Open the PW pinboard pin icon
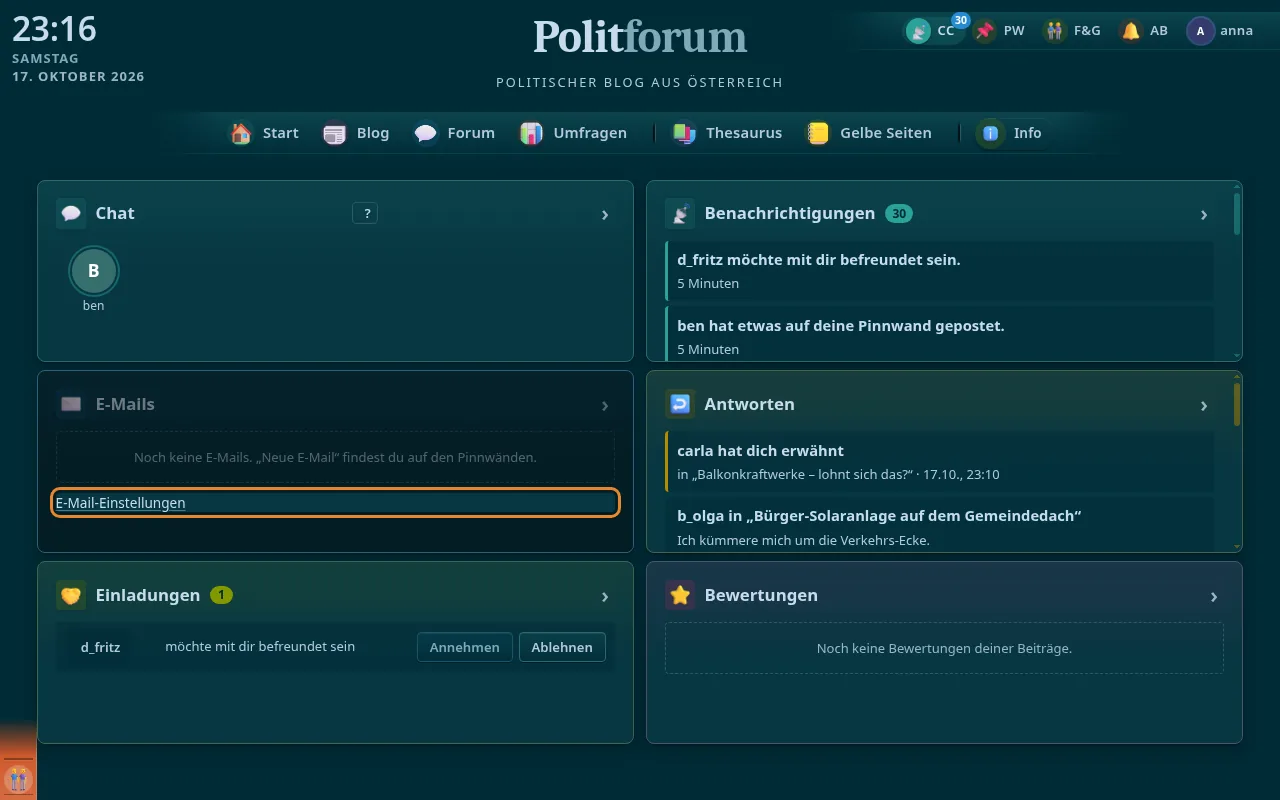The width and height of the screenshot is (1280, 800). coord(986,31)
